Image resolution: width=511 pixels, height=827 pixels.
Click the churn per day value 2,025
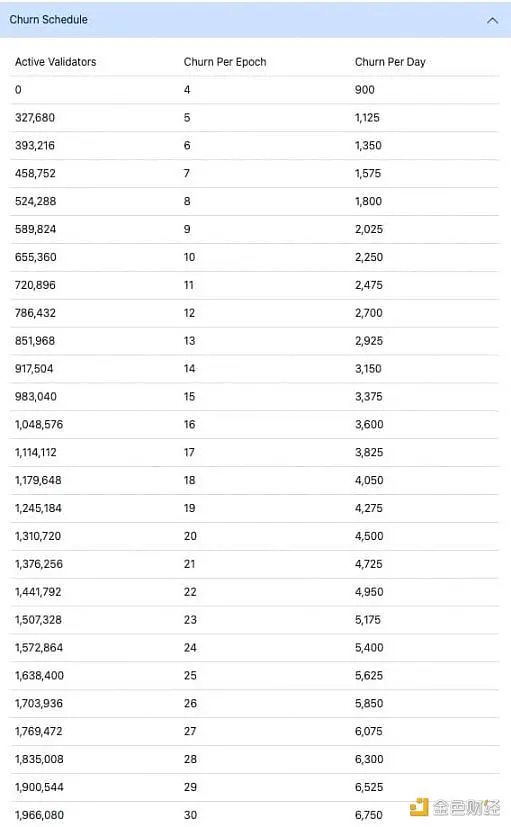pyautogui.click(x=369, y=229)
